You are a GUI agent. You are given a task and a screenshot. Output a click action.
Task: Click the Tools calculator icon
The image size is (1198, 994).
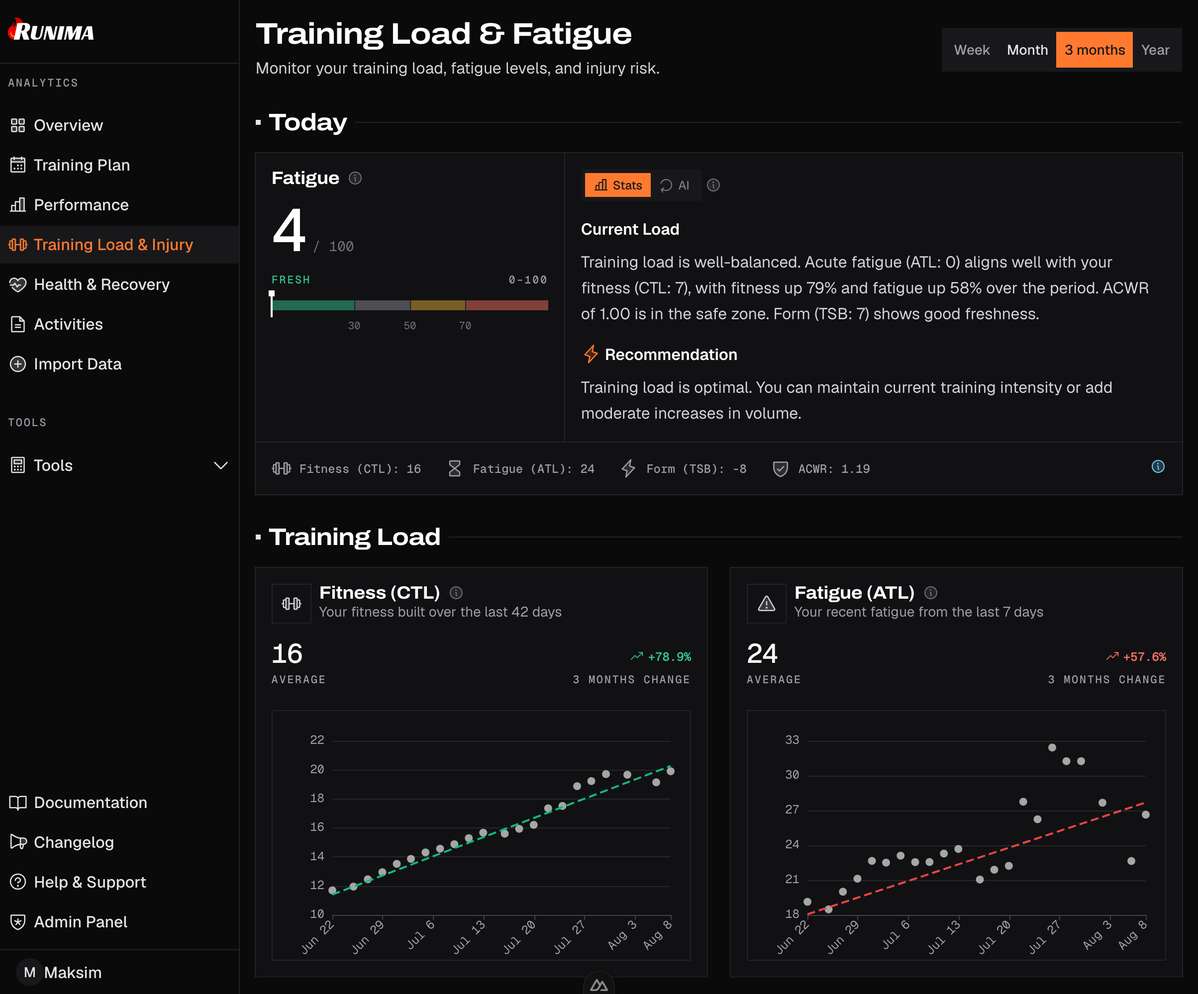tap(18, 465)
